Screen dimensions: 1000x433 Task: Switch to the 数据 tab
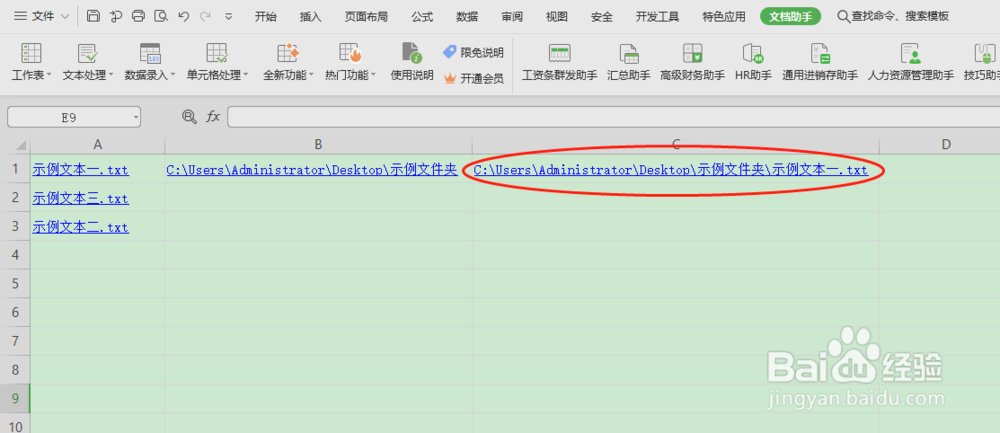[467, 17]
